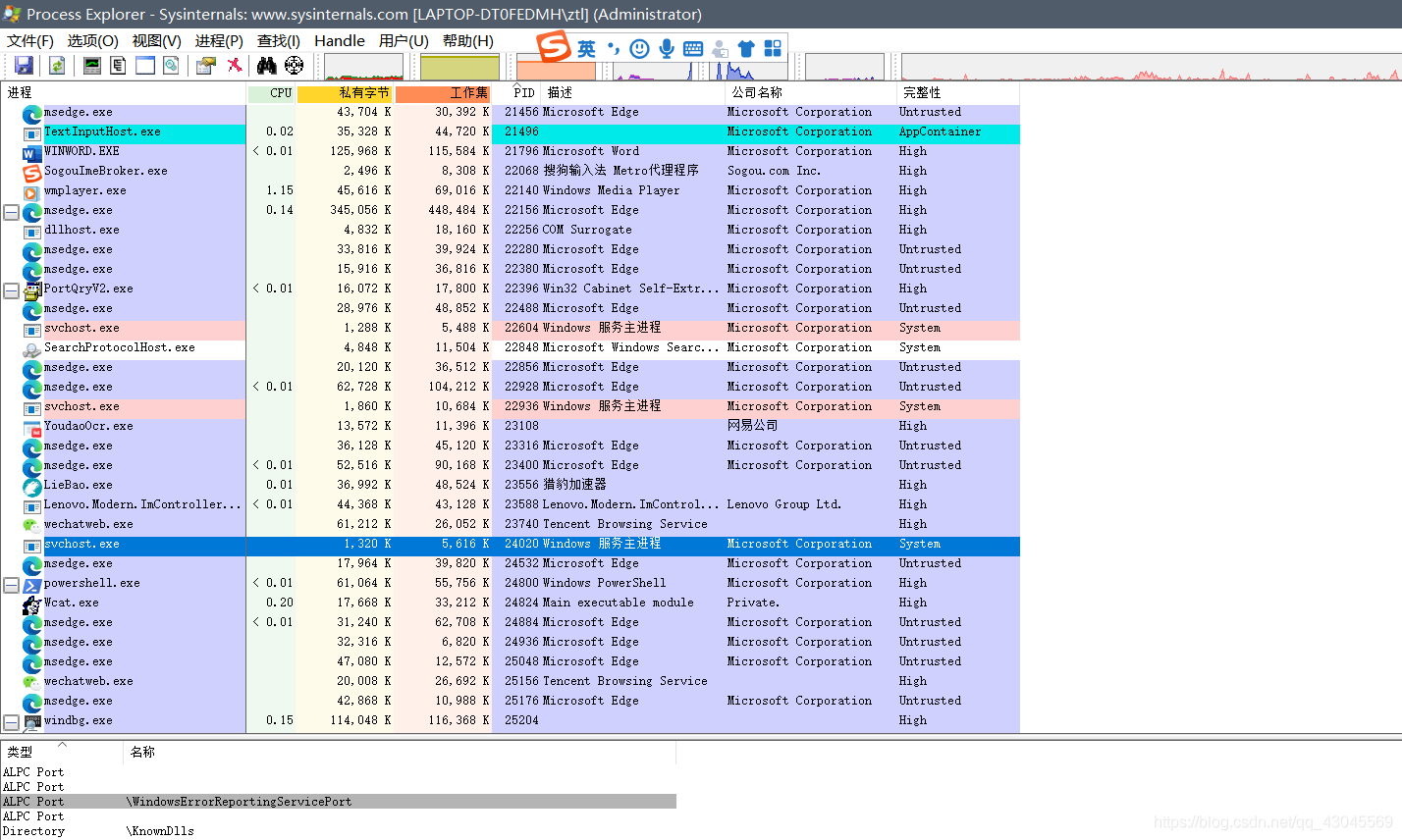Viewport: 1402px width, 840px height.
Task: Collapse the PortQryV2.exe tree node
Action: tap(11, 289)
